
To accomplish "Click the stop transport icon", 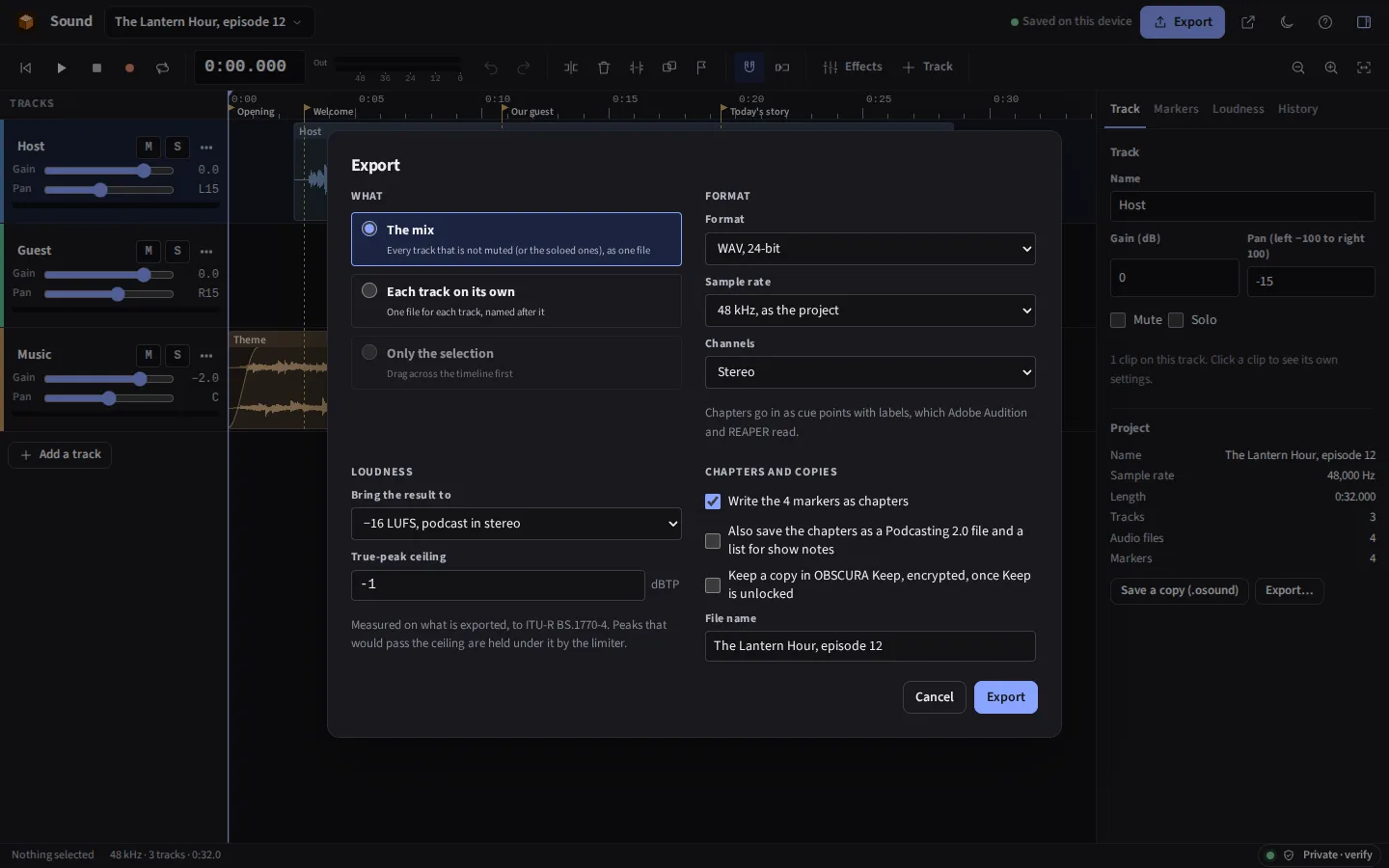I will click(x=96, y=68).
